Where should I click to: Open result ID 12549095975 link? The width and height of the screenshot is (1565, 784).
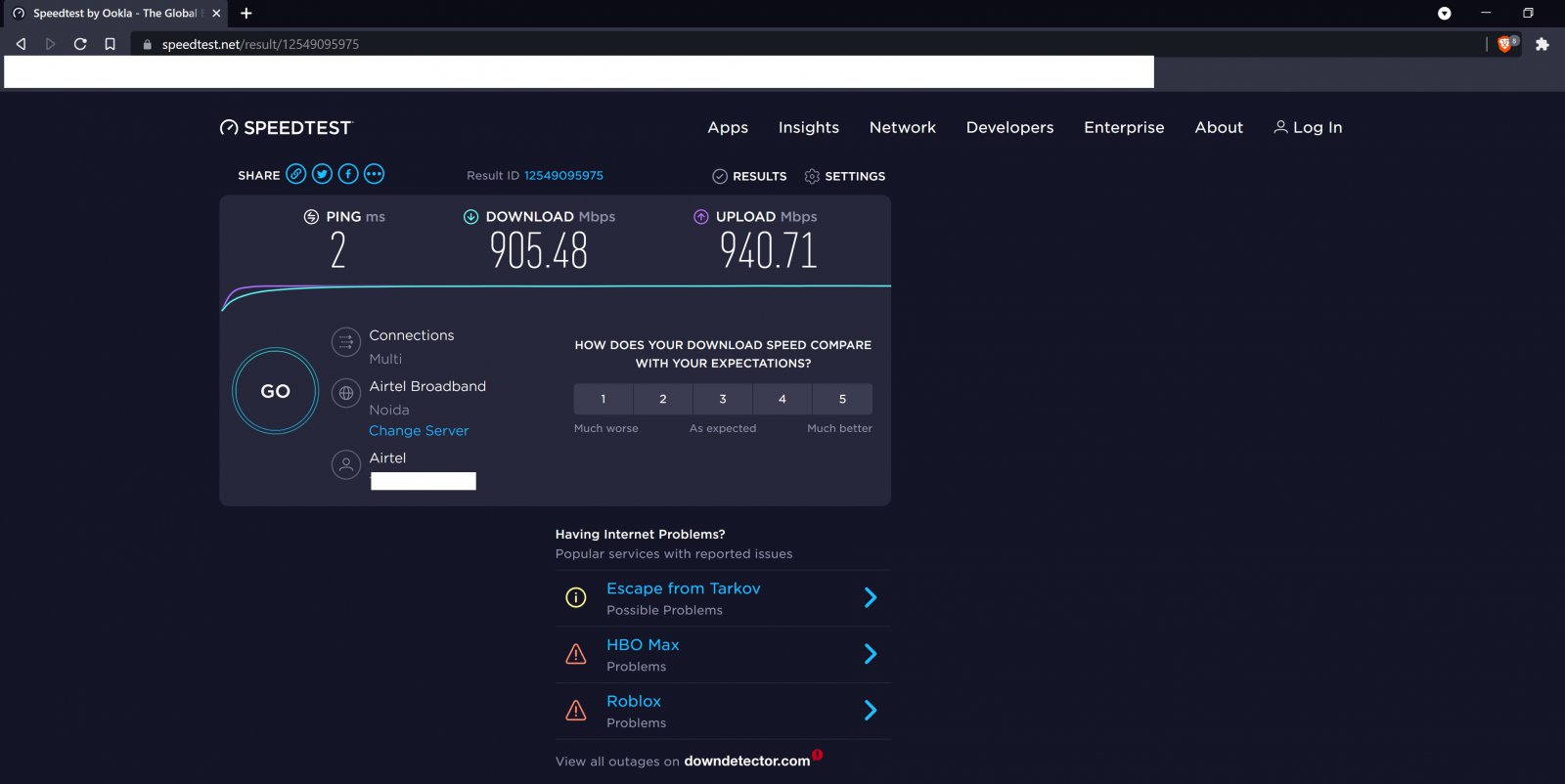click(563, 175)
